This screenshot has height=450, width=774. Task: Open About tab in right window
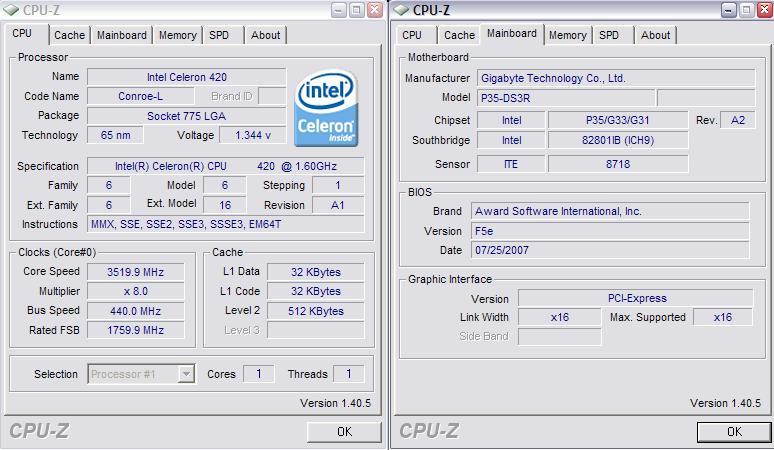pos(656,35)
